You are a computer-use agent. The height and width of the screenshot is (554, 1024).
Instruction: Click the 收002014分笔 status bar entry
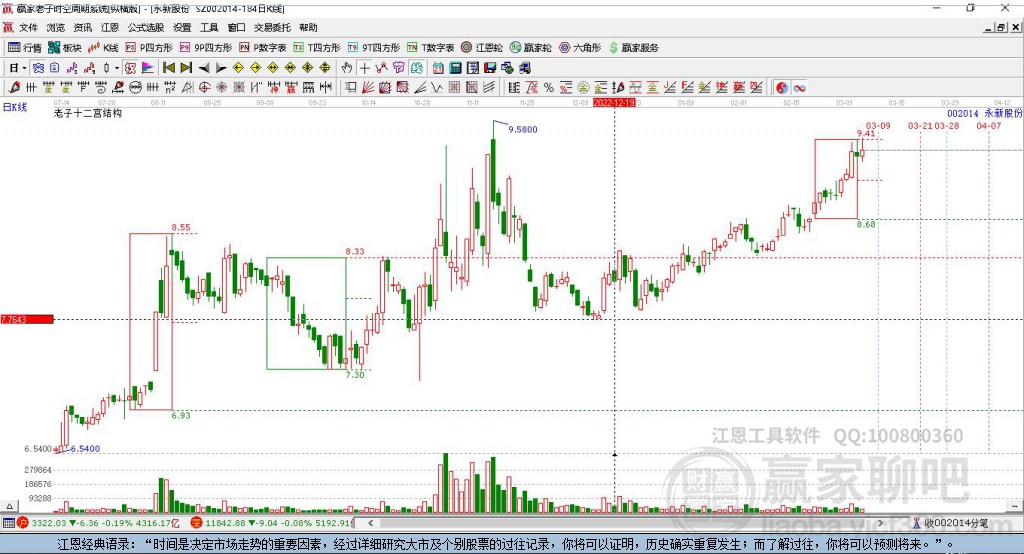951,523
